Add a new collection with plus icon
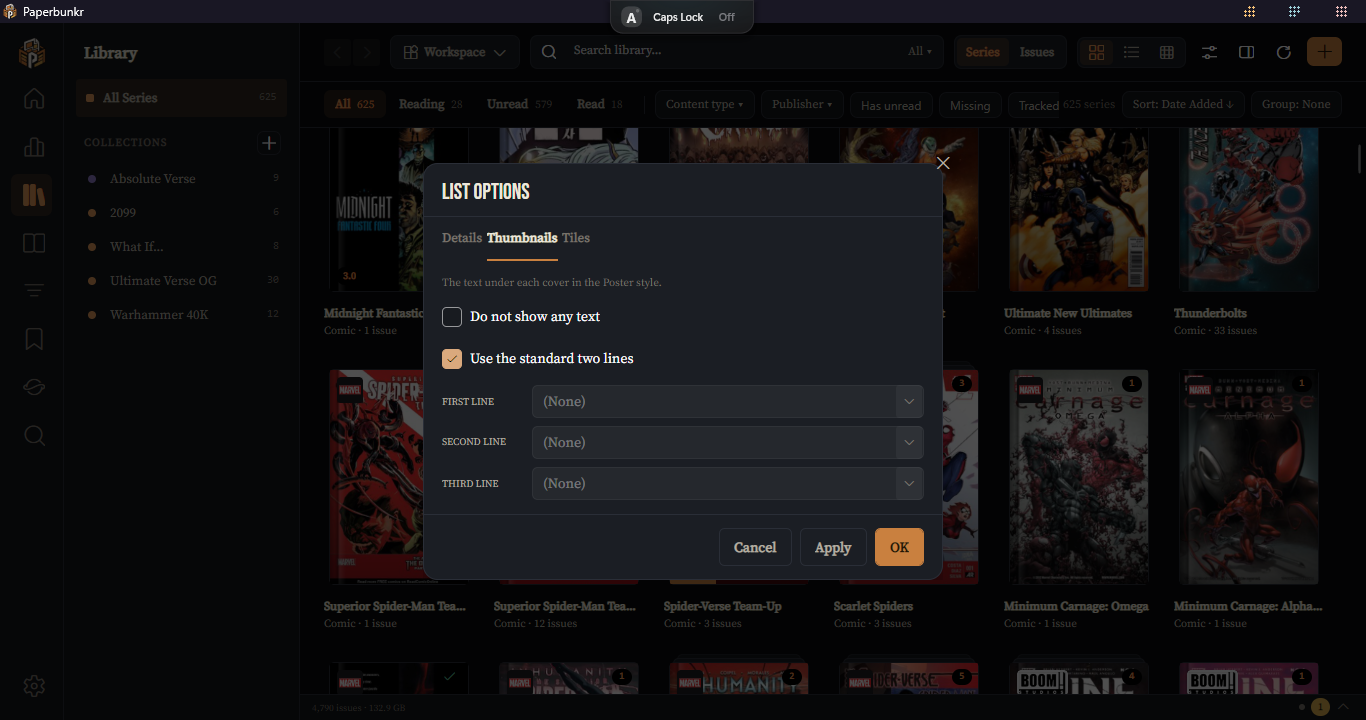Screen dimensions: 1366x720 click(269, 143)
